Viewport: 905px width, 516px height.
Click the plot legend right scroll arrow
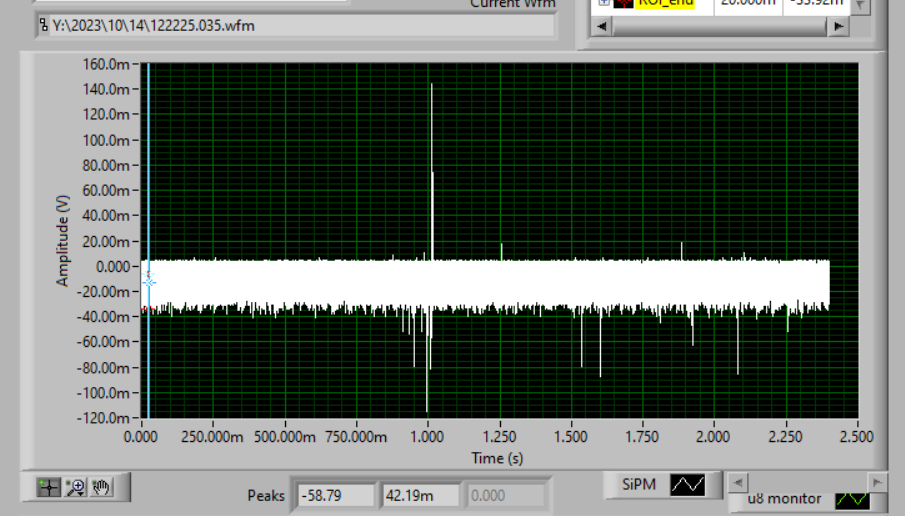(x=877, y=483)
